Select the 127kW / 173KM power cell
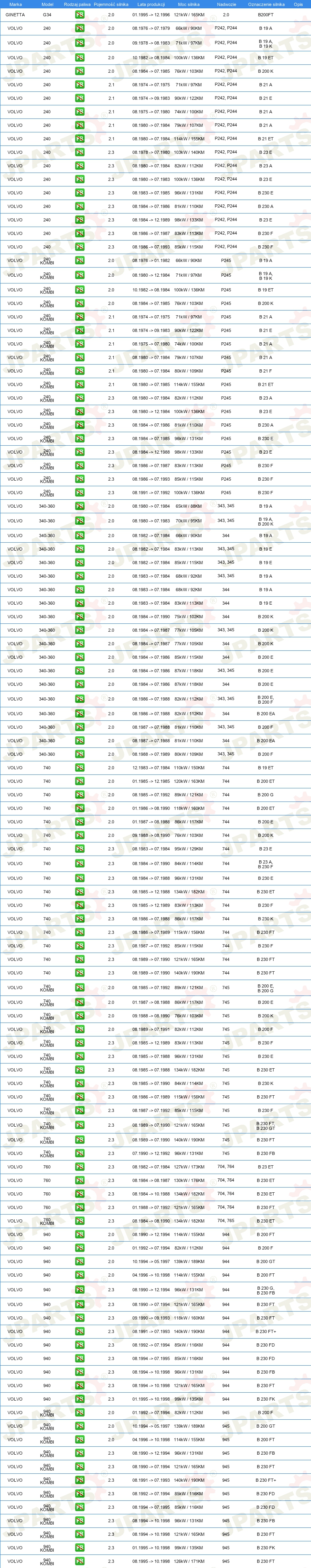311x1568 pixels. 189,1167
